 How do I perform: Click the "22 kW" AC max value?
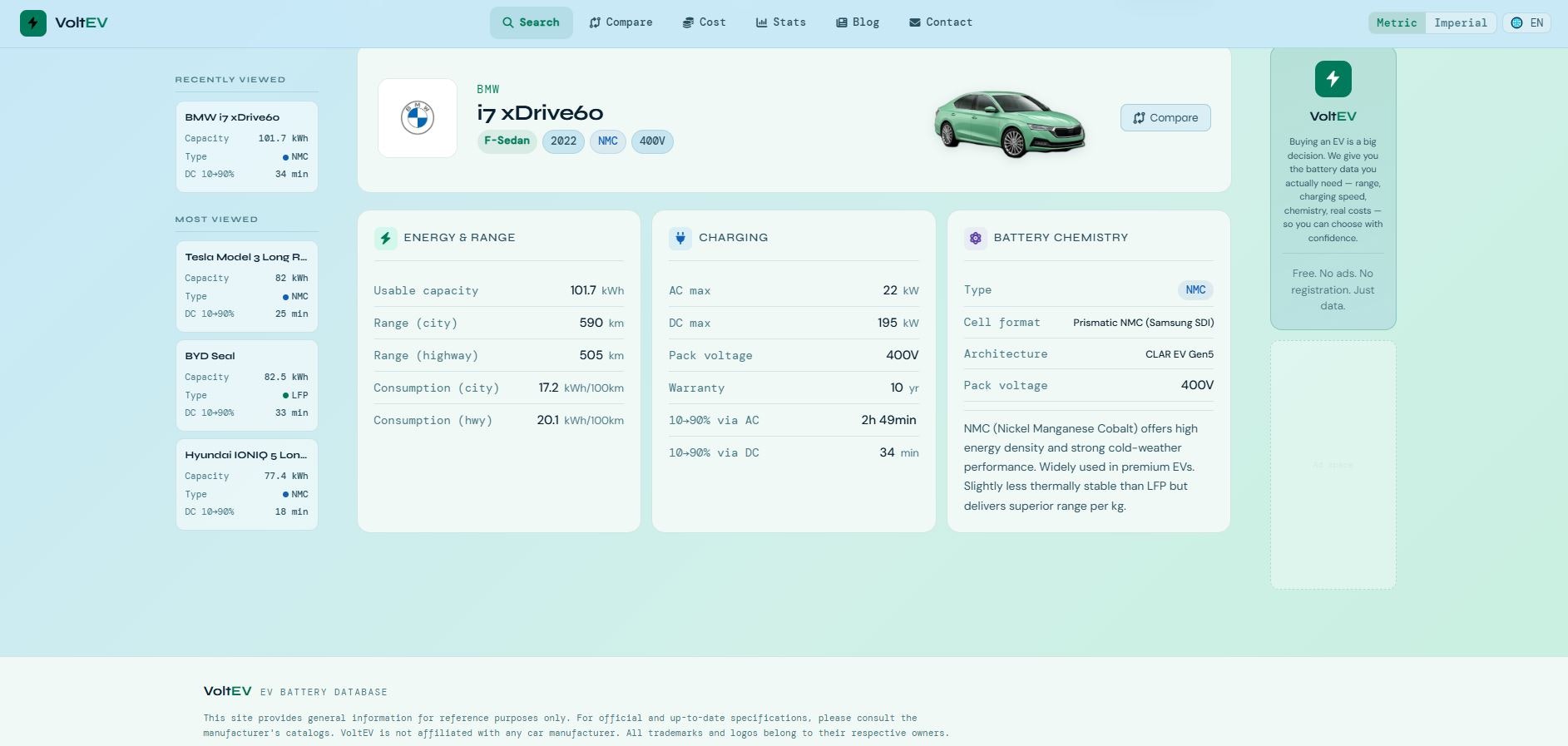tap(901, 290)
